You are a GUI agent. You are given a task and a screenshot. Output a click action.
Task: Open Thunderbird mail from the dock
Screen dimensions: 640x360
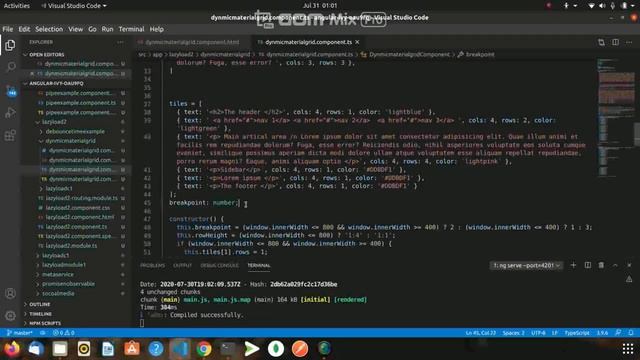click(x=36, y=349)
